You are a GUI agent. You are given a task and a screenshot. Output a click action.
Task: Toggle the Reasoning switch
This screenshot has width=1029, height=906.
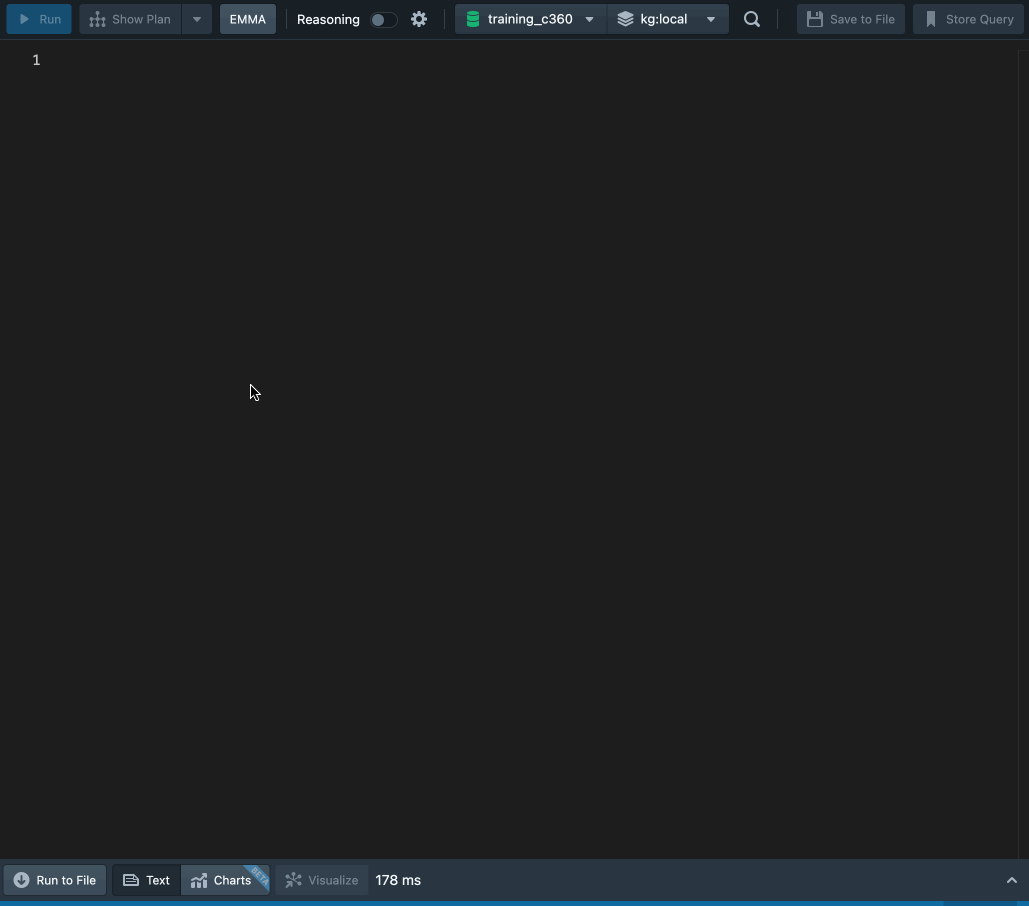pos(383,19)
